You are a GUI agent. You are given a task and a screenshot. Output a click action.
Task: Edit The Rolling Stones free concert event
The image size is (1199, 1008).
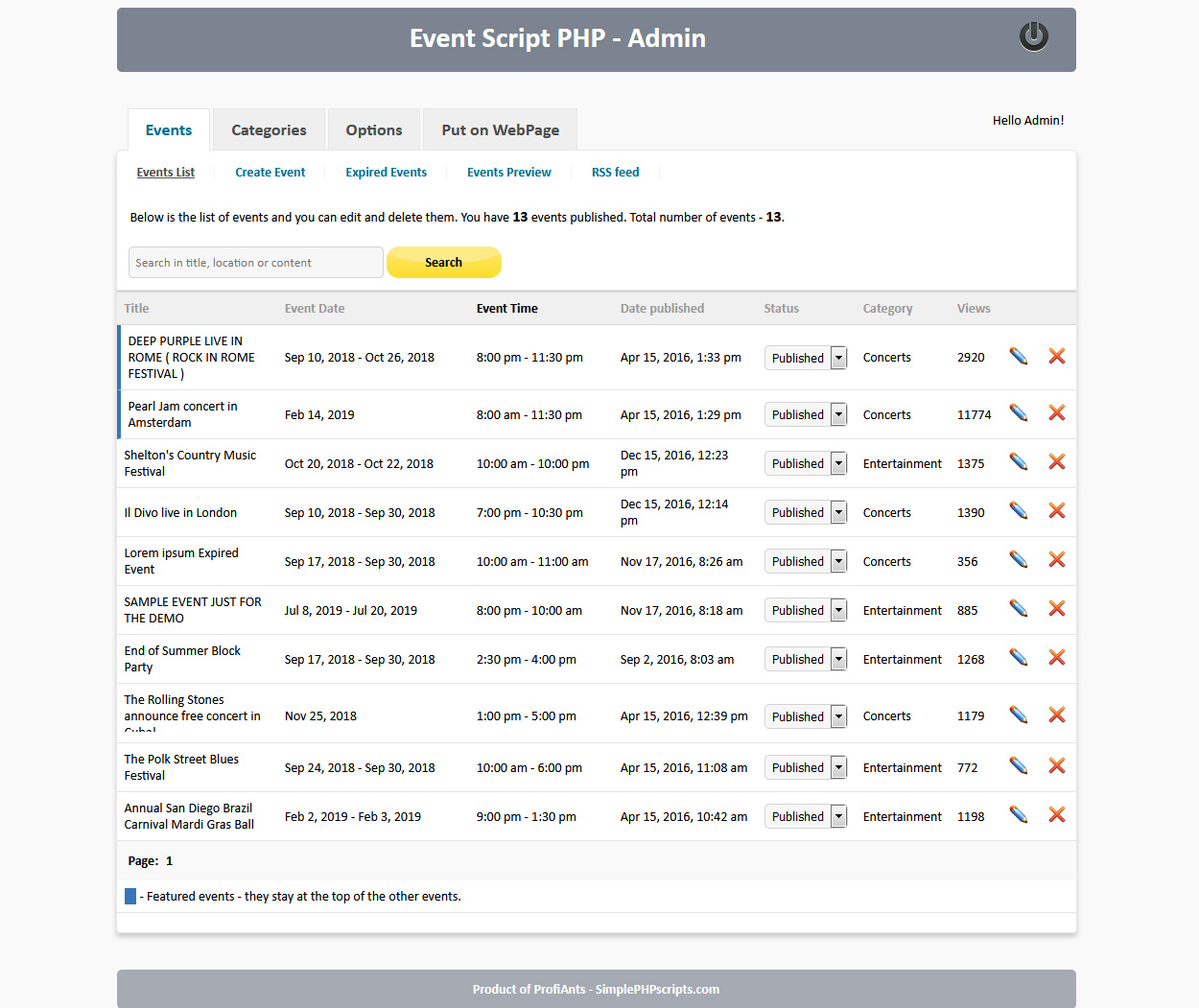[x=1018, y=715]
